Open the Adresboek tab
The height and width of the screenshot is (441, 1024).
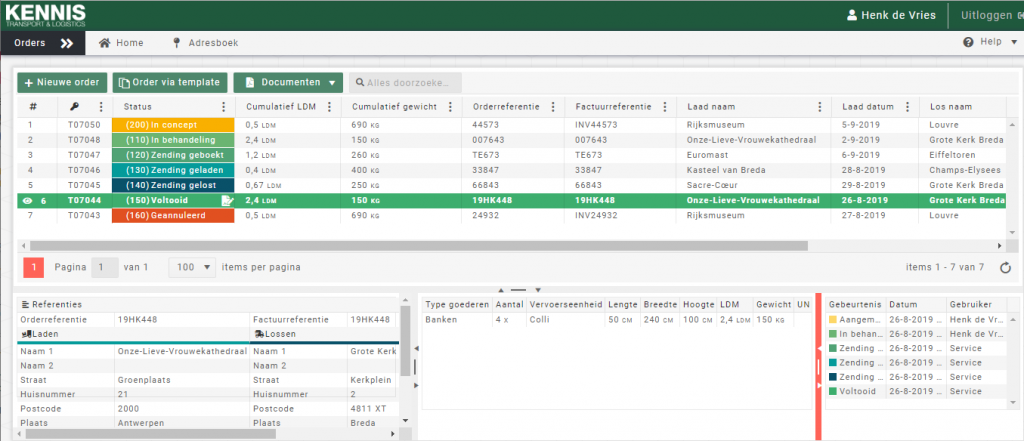coord(207,43)
